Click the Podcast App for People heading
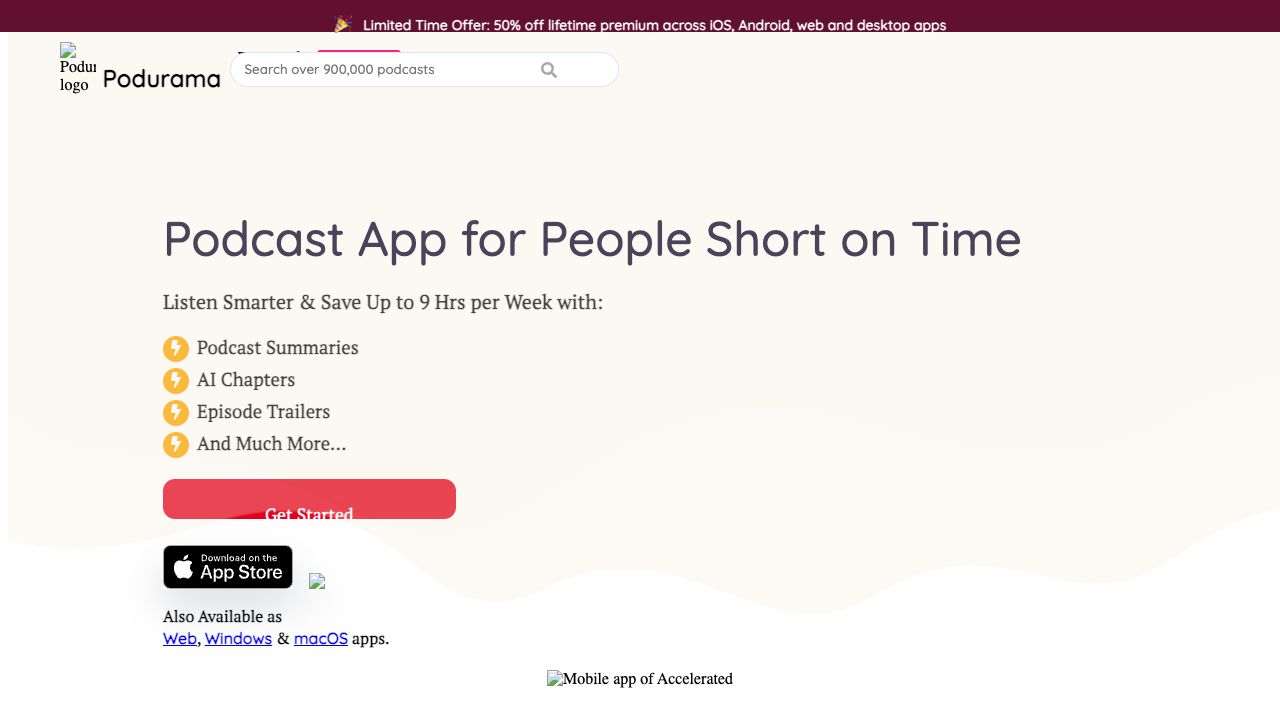1280x720 pixels. (x=592, y=240)
